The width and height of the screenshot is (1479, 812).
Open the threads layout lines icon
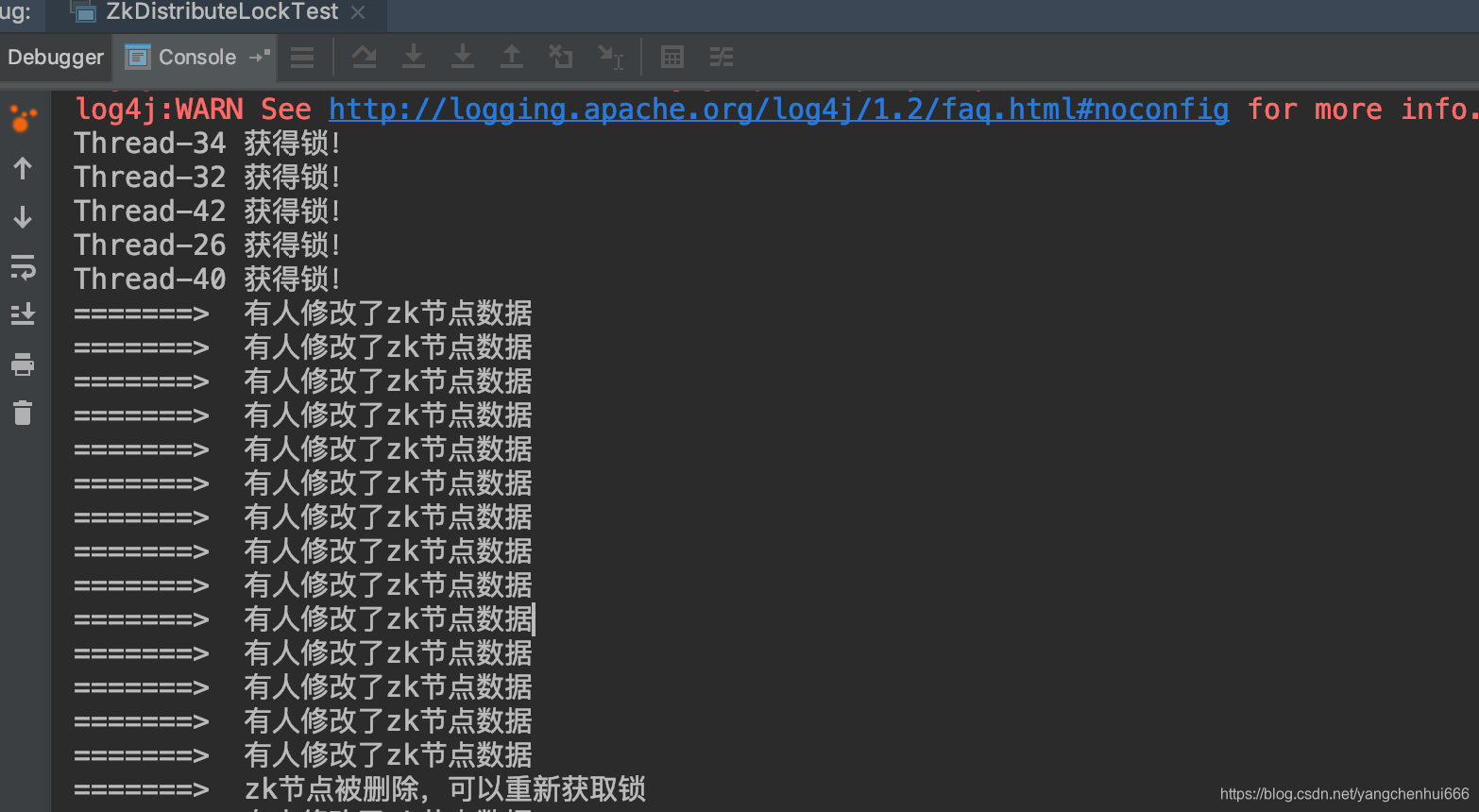click(x=302, y=58)
